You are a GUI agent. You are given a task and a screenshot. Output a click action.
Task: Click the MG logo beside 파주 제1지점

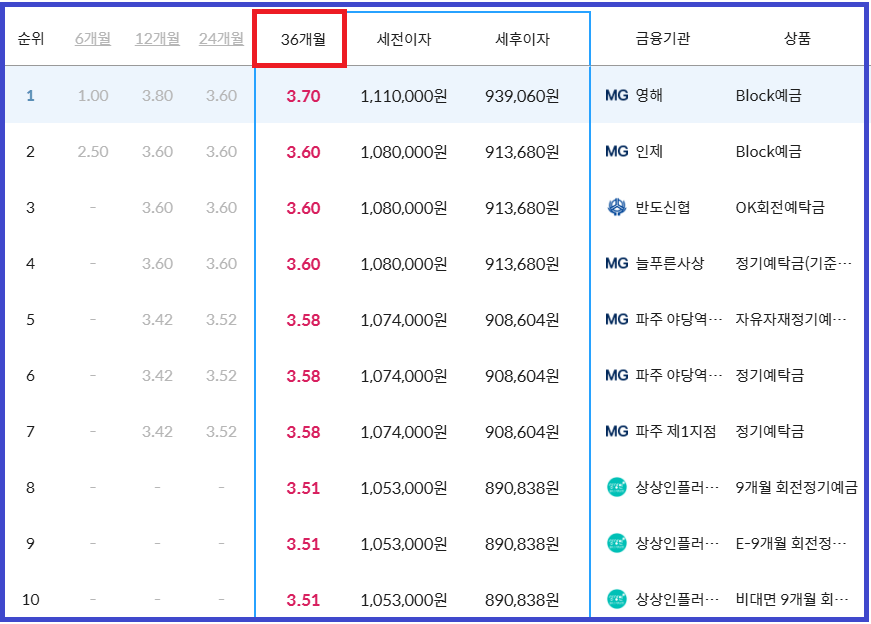point(617,432)
